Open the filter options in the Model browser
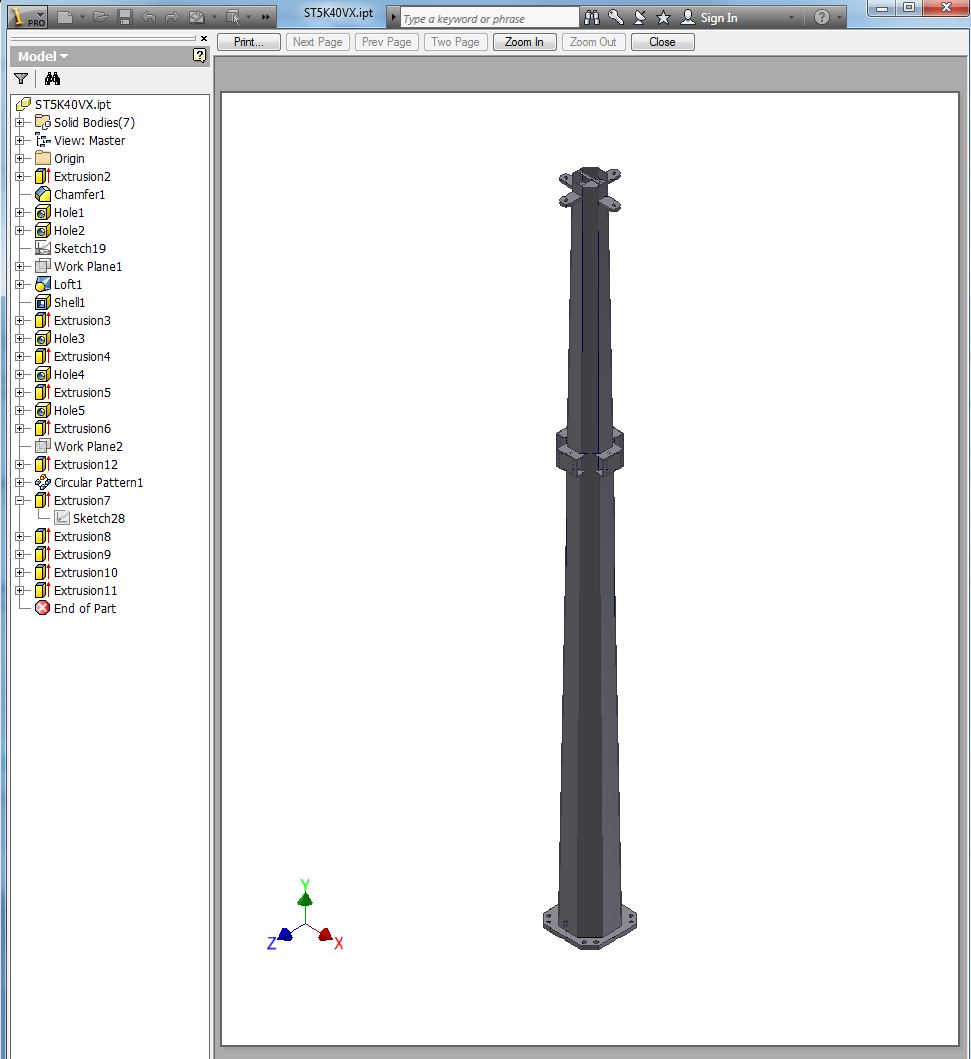The image size is (971, 1059). (x=21, y=78)
